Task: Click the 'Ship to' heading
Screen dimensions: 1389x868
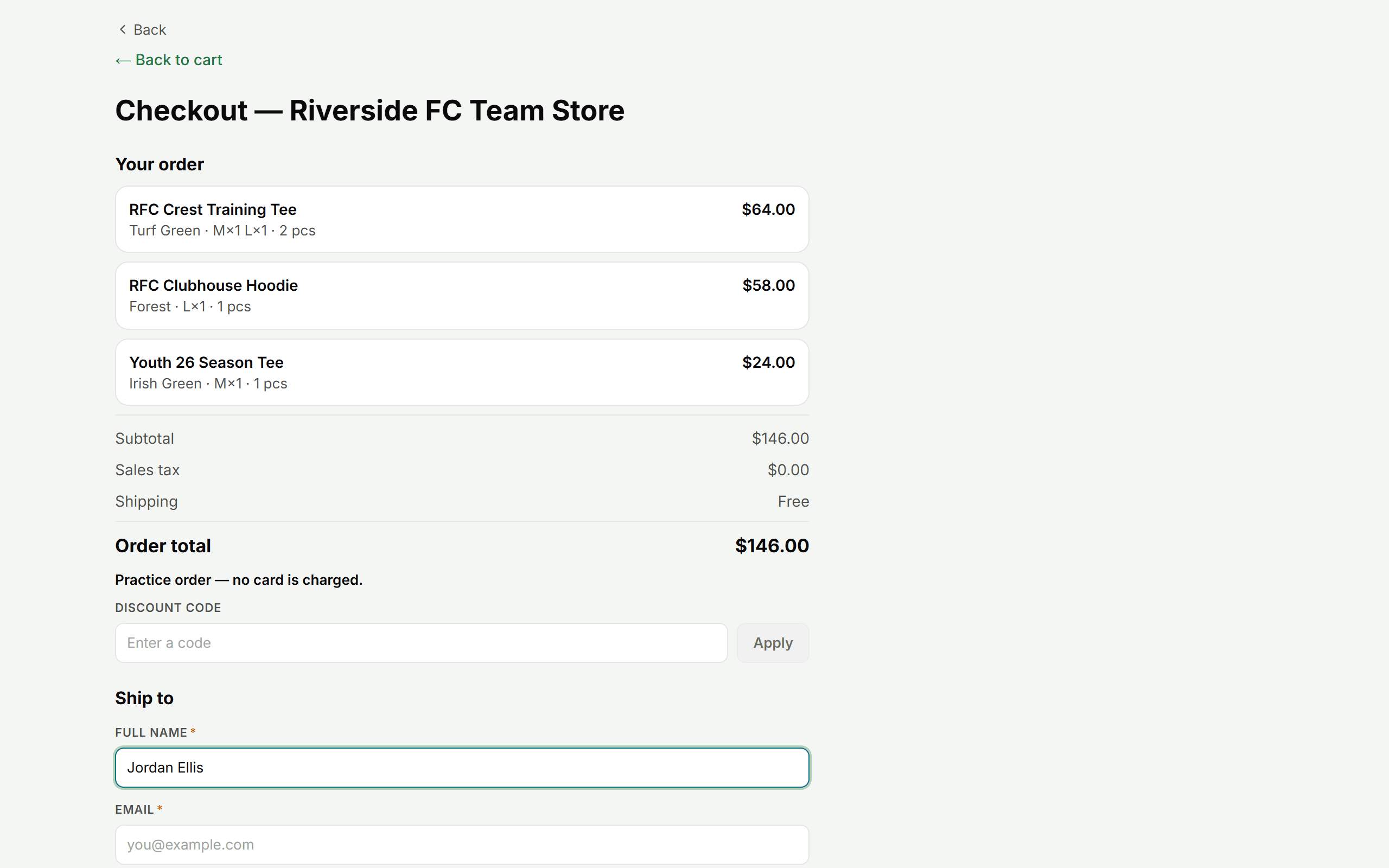Action: pos(144,698)
